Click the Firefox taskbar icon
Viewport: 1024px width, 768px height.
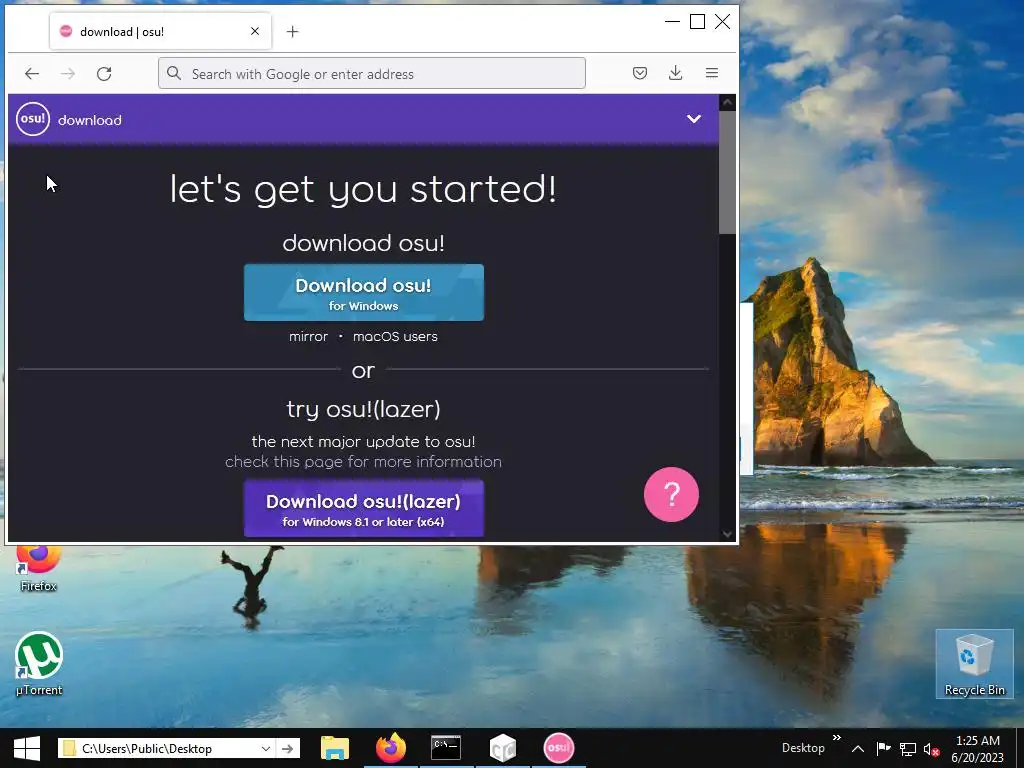click(391, 748)
